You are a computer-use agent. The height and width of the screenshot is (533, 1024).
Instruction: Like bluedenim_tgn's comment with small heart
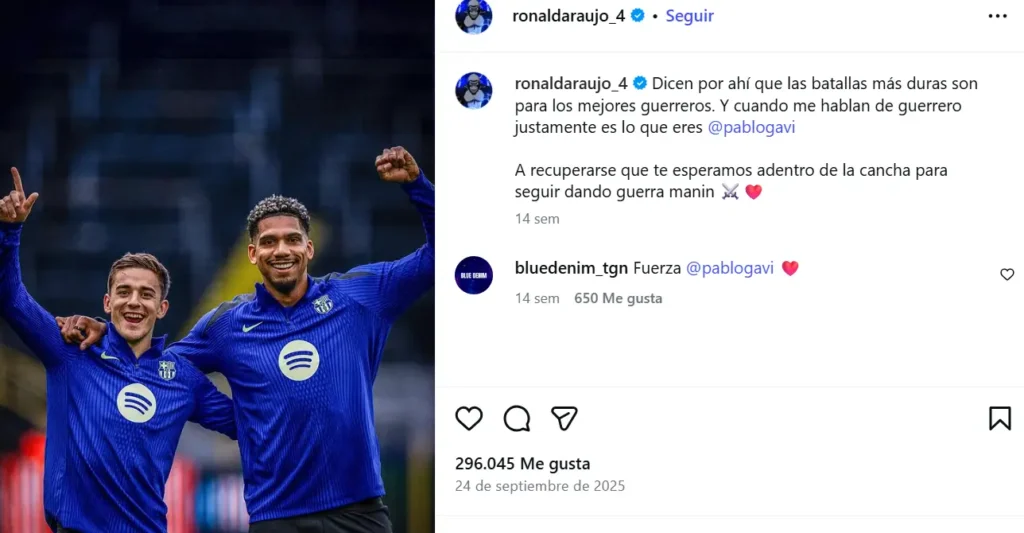[x=1007, y=274]
